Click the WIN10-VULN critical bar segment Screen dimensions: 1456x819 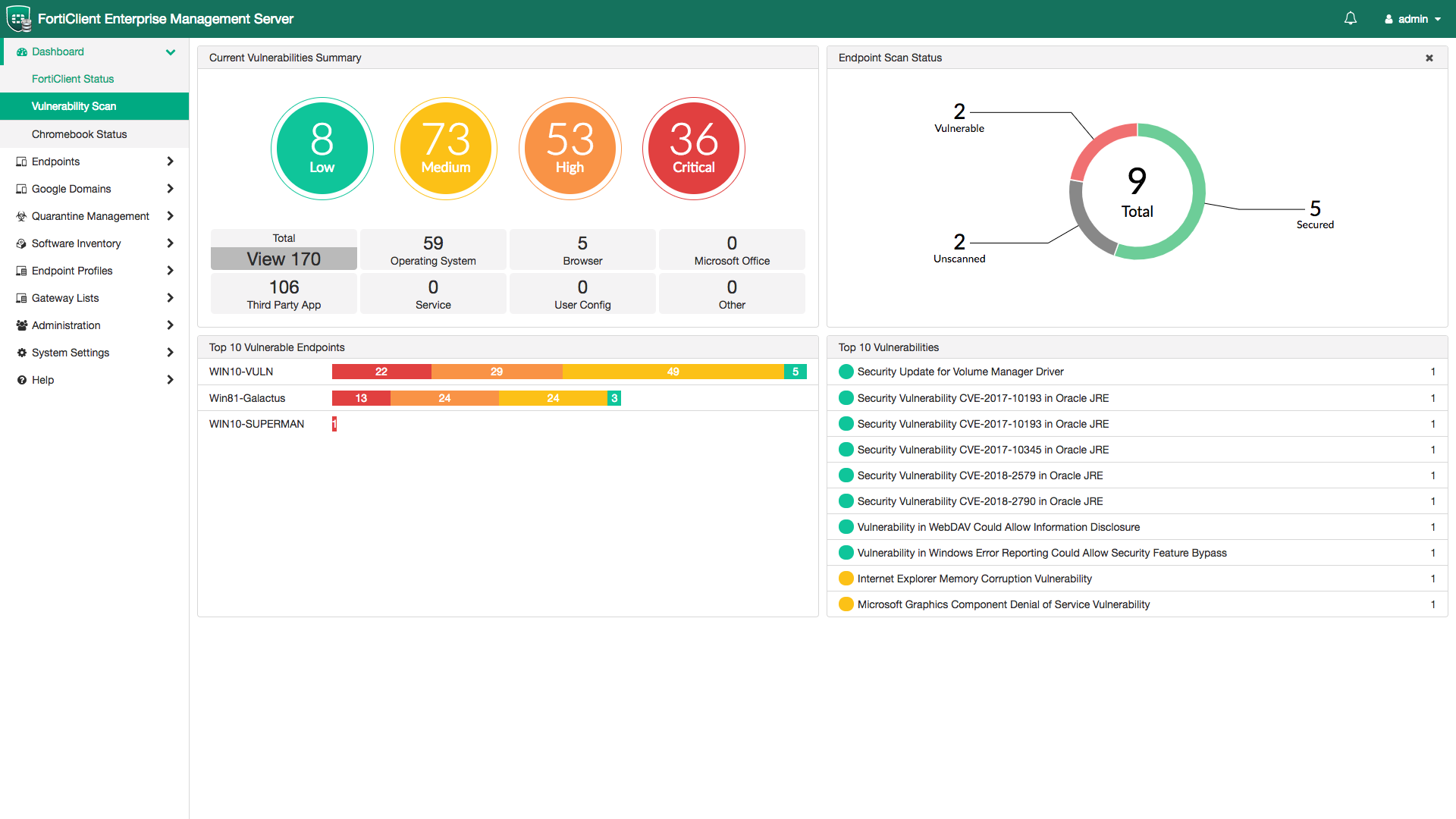[x=381, y=372]
